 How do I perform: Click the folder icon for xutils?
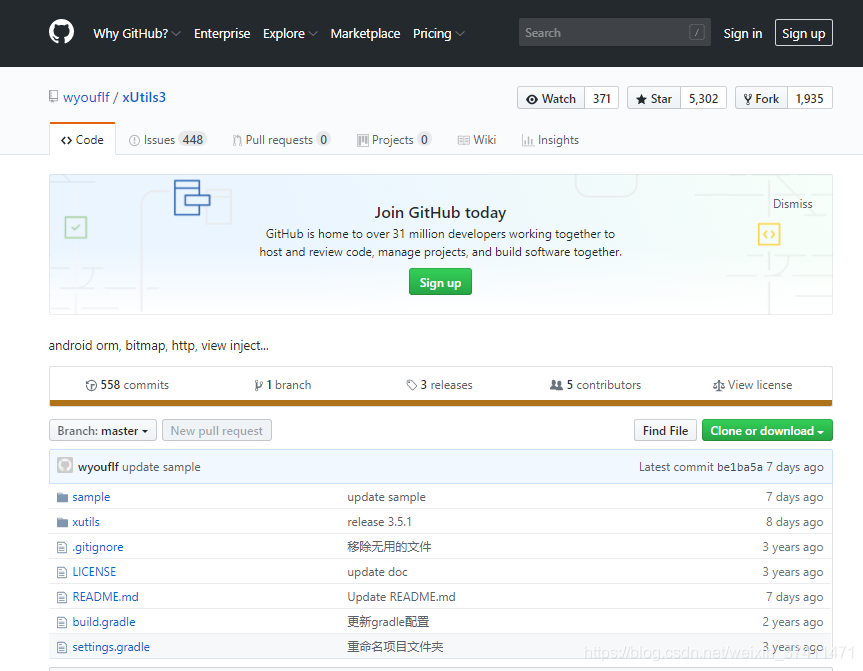(x=62, y=522)
